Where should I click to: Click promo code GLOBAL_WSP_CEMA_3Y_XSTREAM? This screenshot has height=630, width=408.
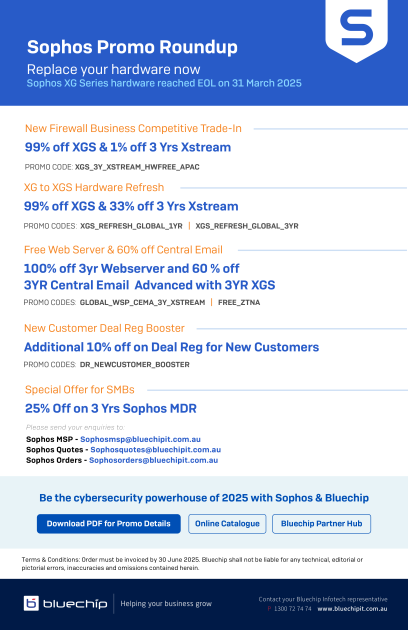pyautogui.click(x=142, y=302)
